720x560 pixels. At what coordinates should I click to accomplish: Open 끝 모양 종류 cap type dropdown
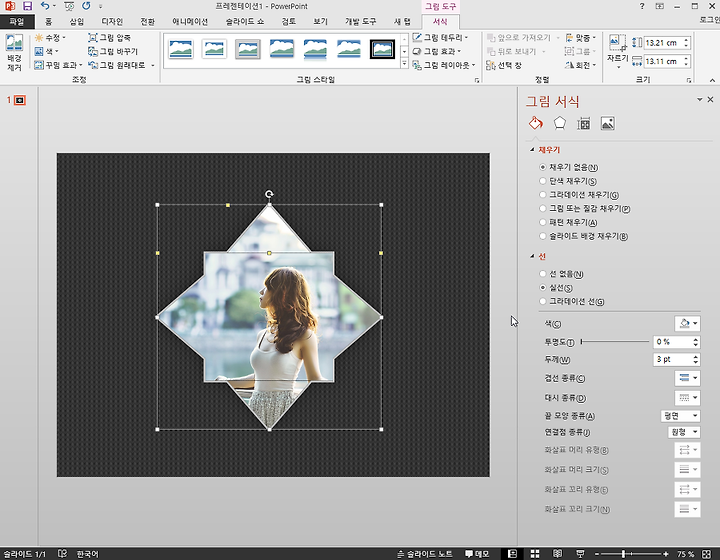point(680,416)
